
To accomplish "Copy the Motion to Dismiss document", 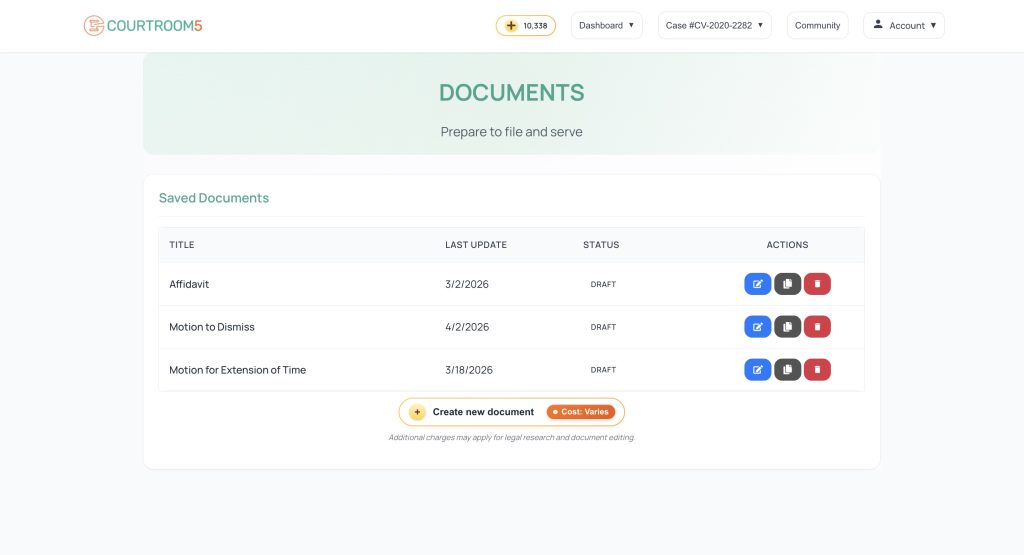I will [787, 327].
